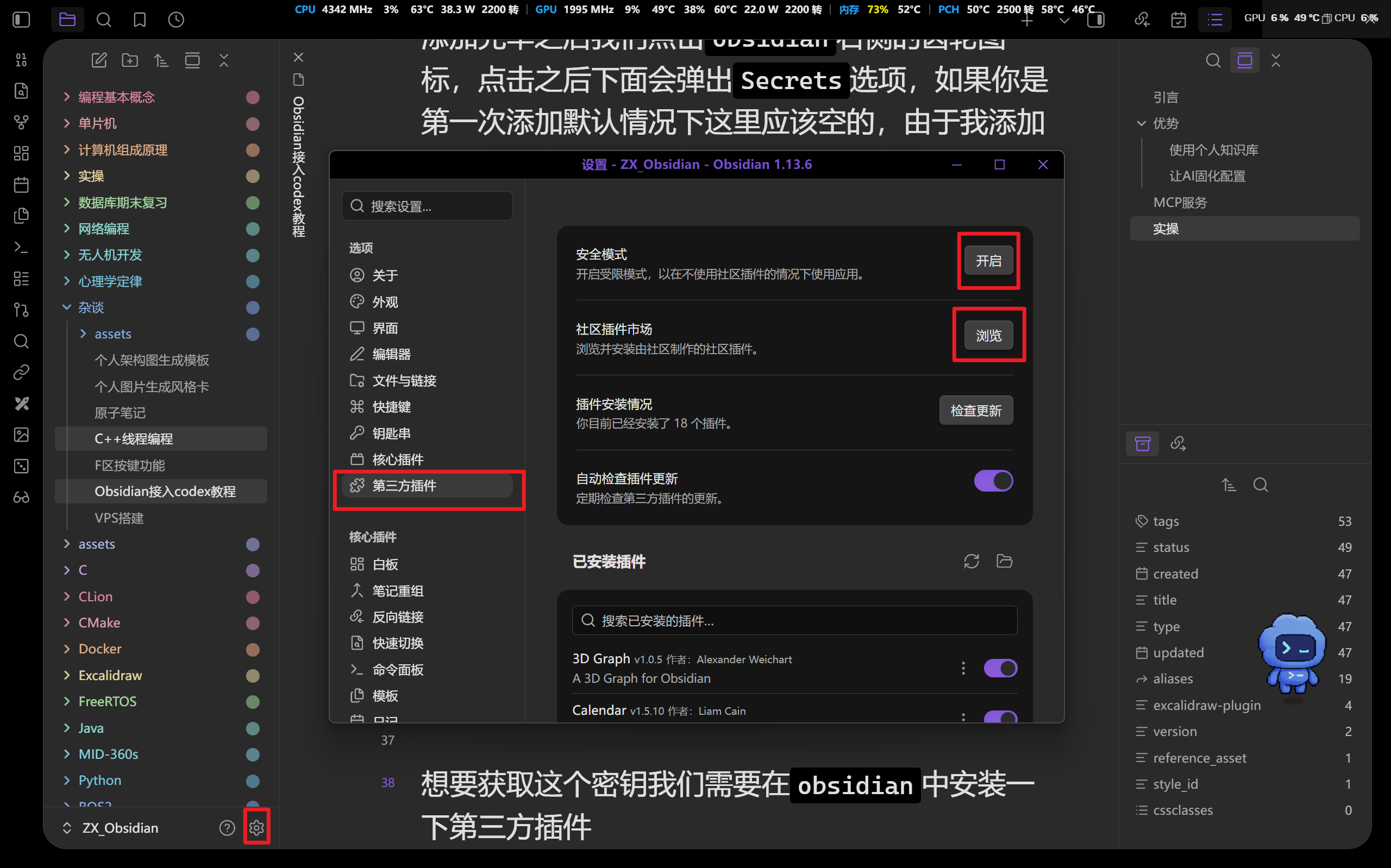Open the plugins folder icon

[x=1004, y=561]
